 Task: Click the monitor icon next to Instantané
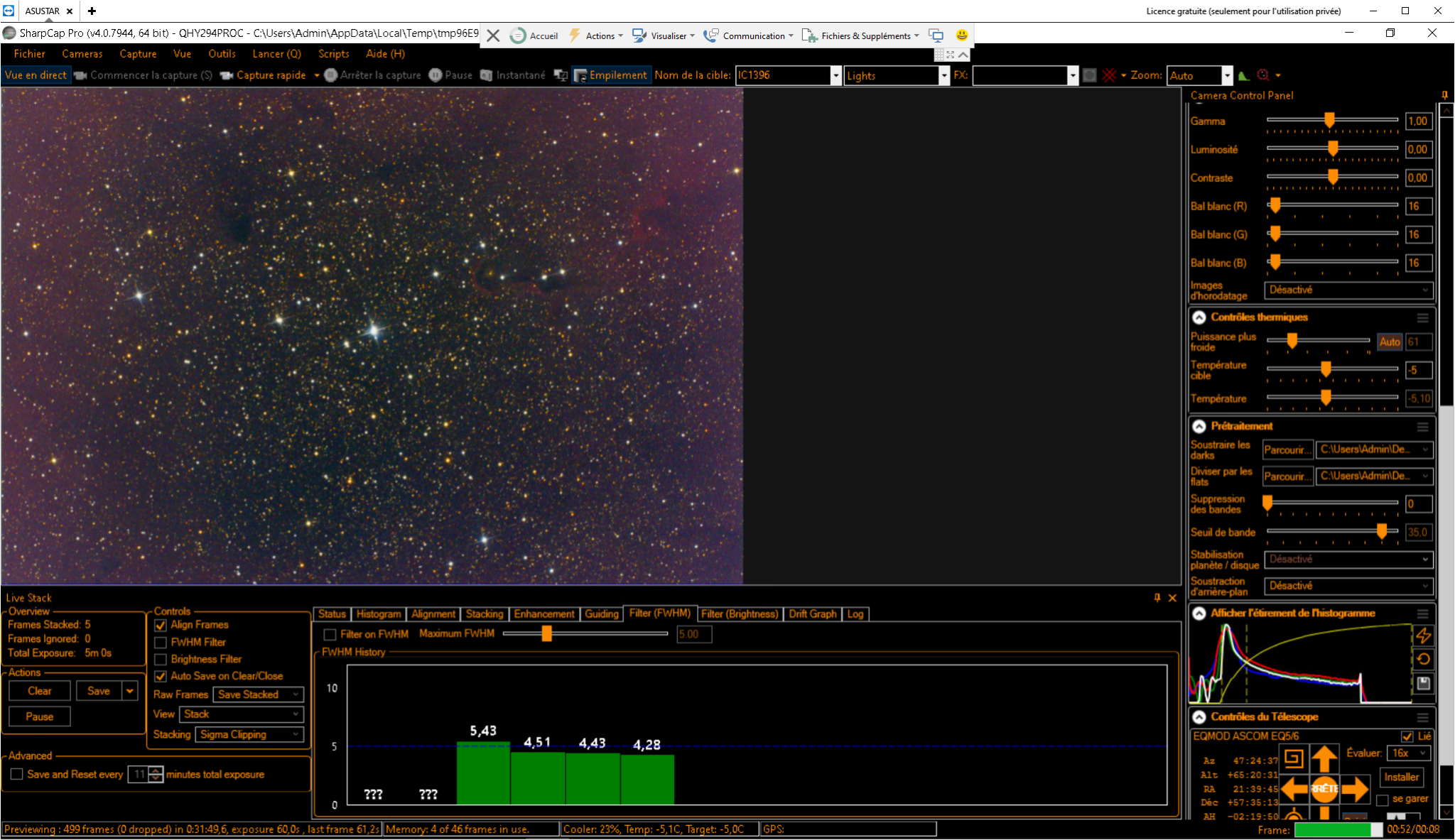561,75
